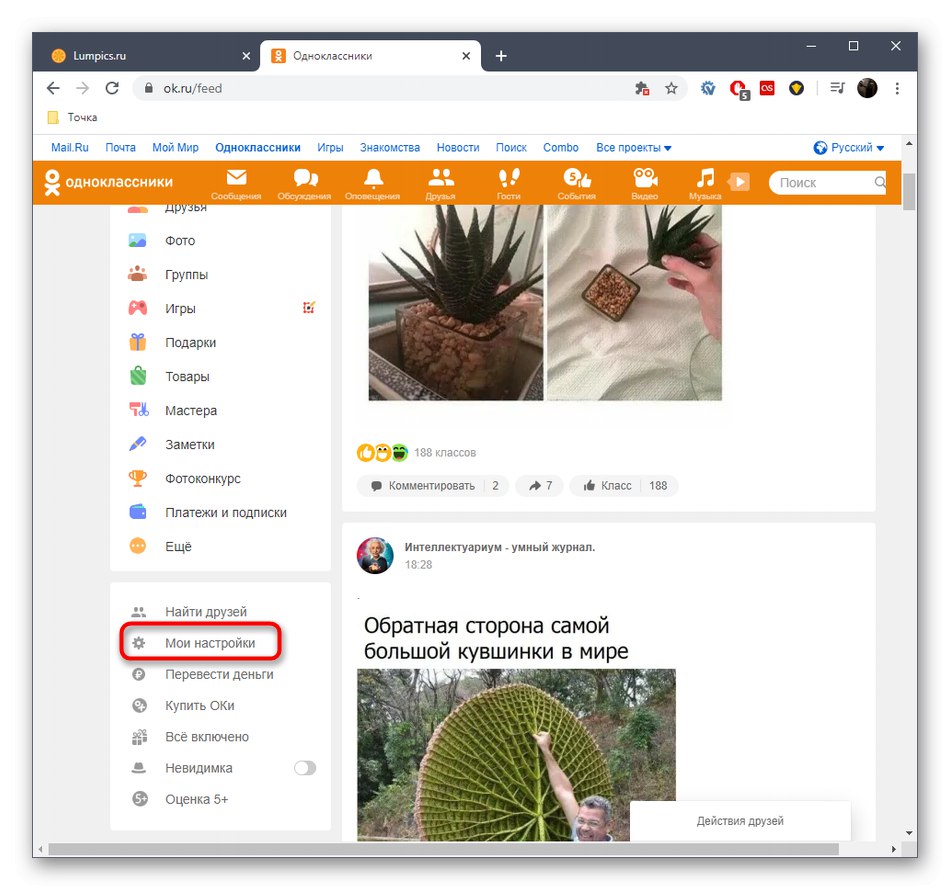Click the gear icon for Мои настройки
Image resolution: width=950 pixels, height=890 pixels.
[139, 643]
